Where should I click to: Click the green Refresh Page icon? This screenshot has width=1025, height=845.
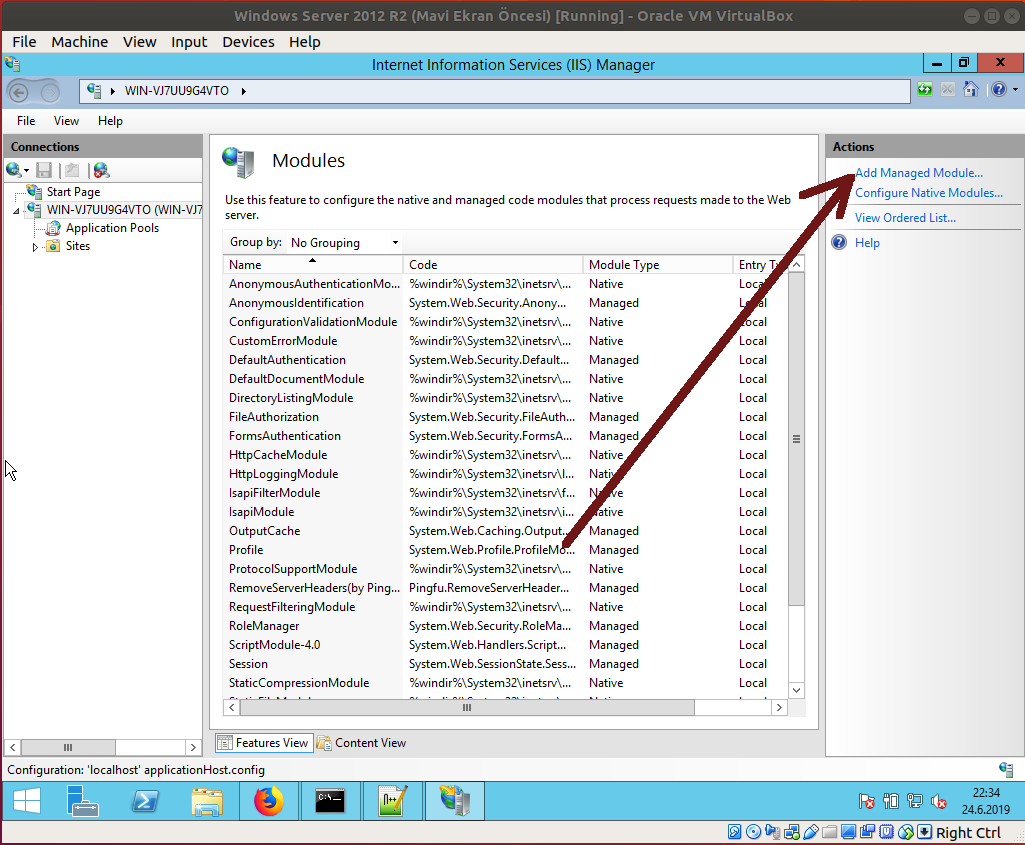click(924, 90)
